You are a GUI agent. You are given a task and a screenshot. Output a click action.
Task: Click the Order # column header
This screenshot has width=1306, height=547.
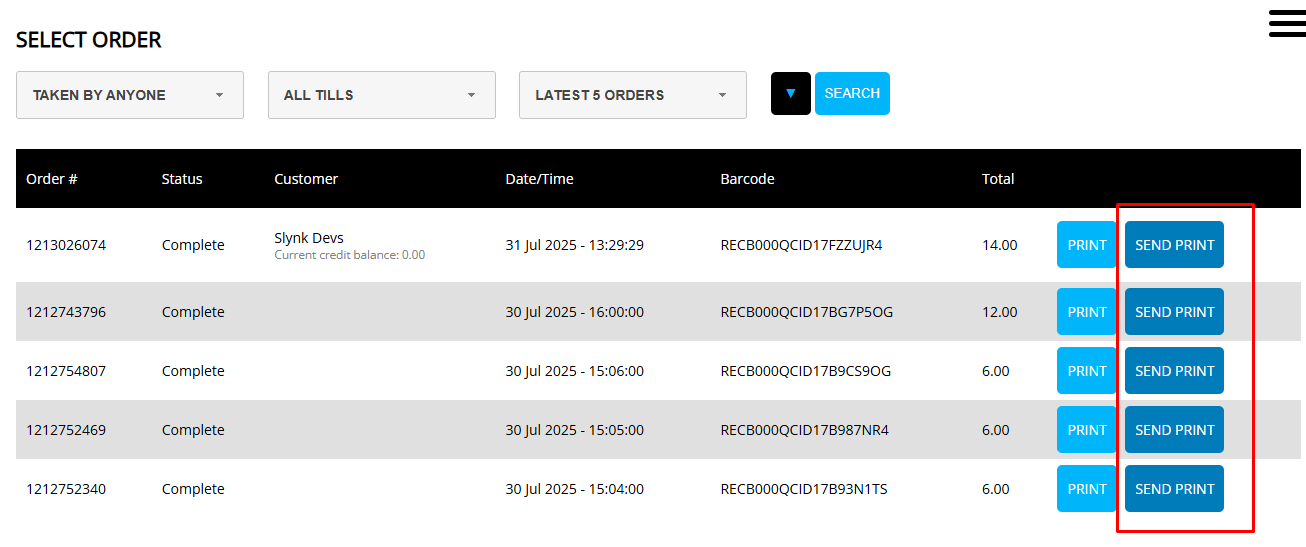click(52, 179)
